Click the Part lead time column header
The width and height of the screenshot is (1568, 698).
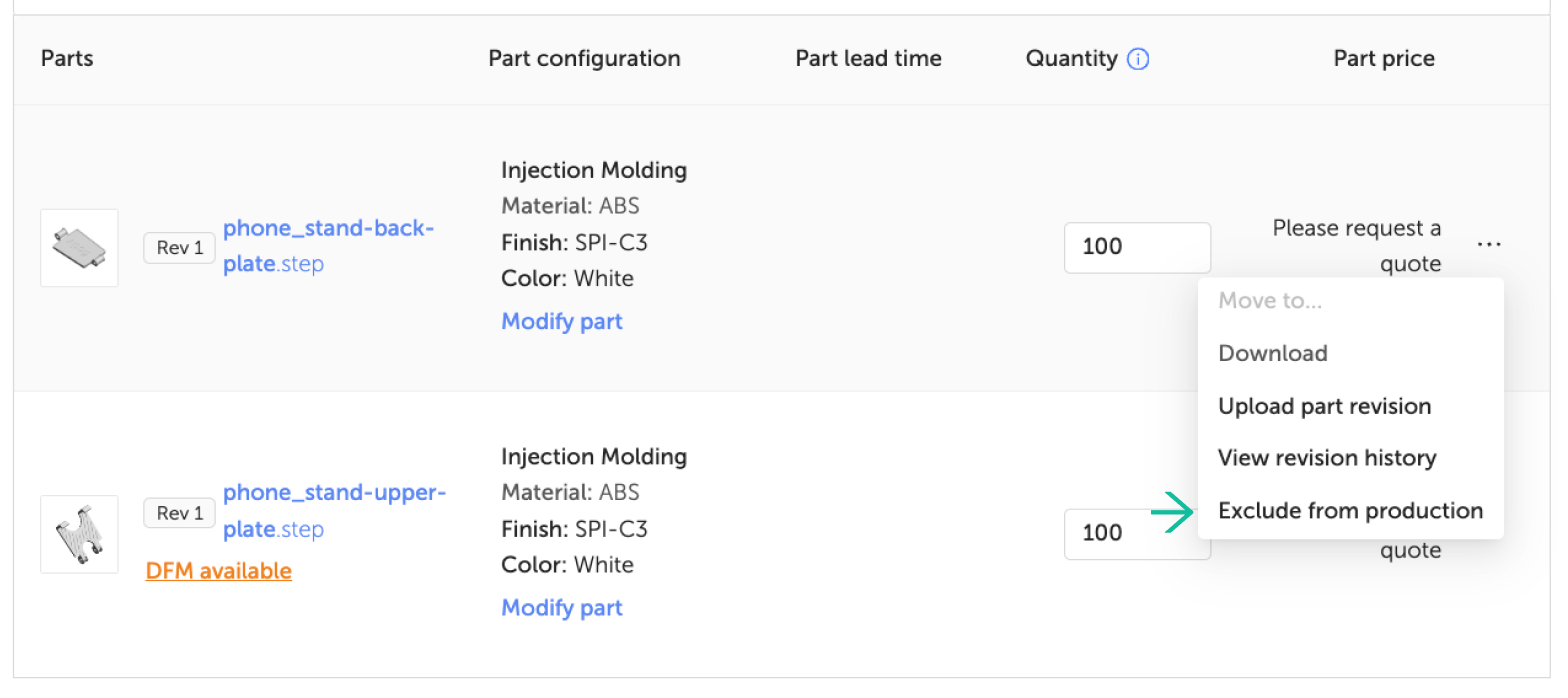868,59
